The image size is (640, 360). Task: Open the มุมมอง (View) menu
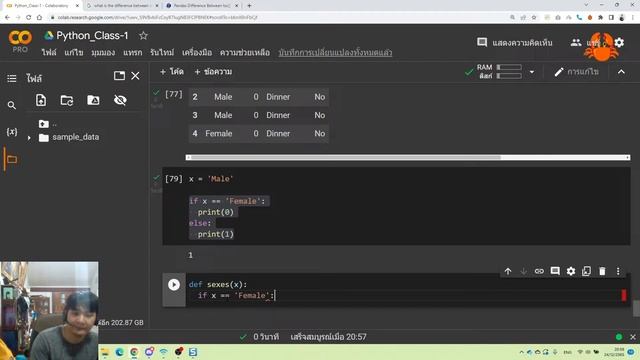point(103,53)
